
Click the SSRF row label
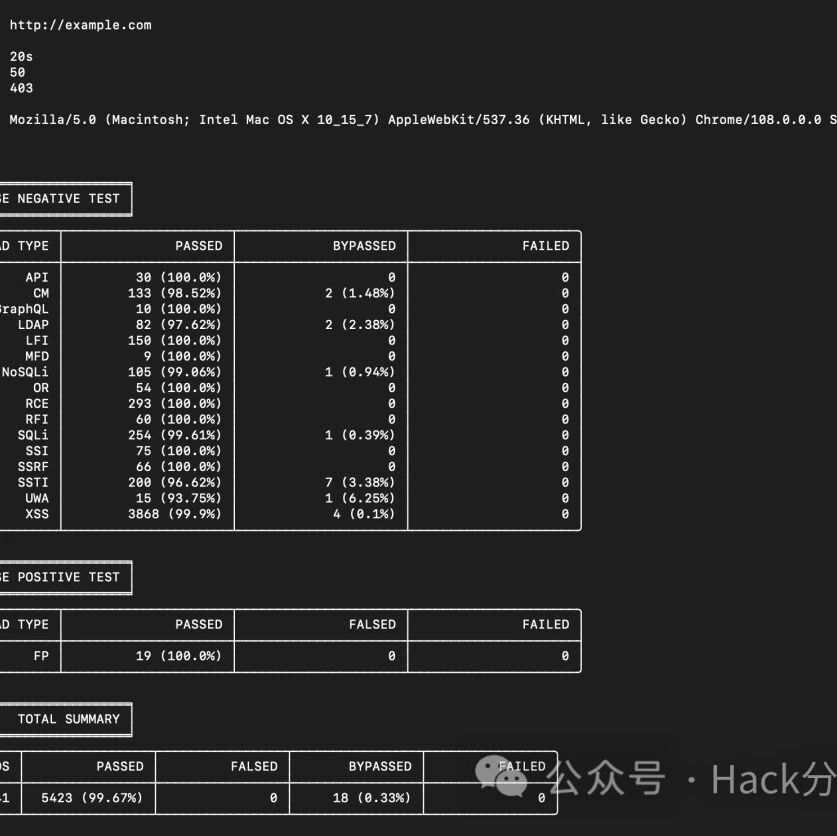coord(33,467)
